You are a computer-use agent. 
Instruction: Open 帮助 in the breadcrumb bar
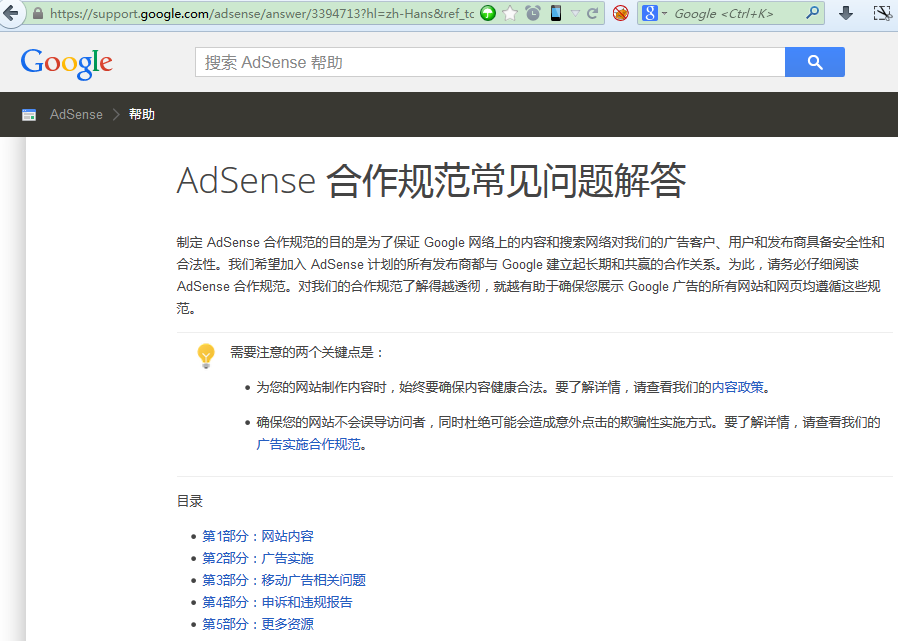[141, 115]
